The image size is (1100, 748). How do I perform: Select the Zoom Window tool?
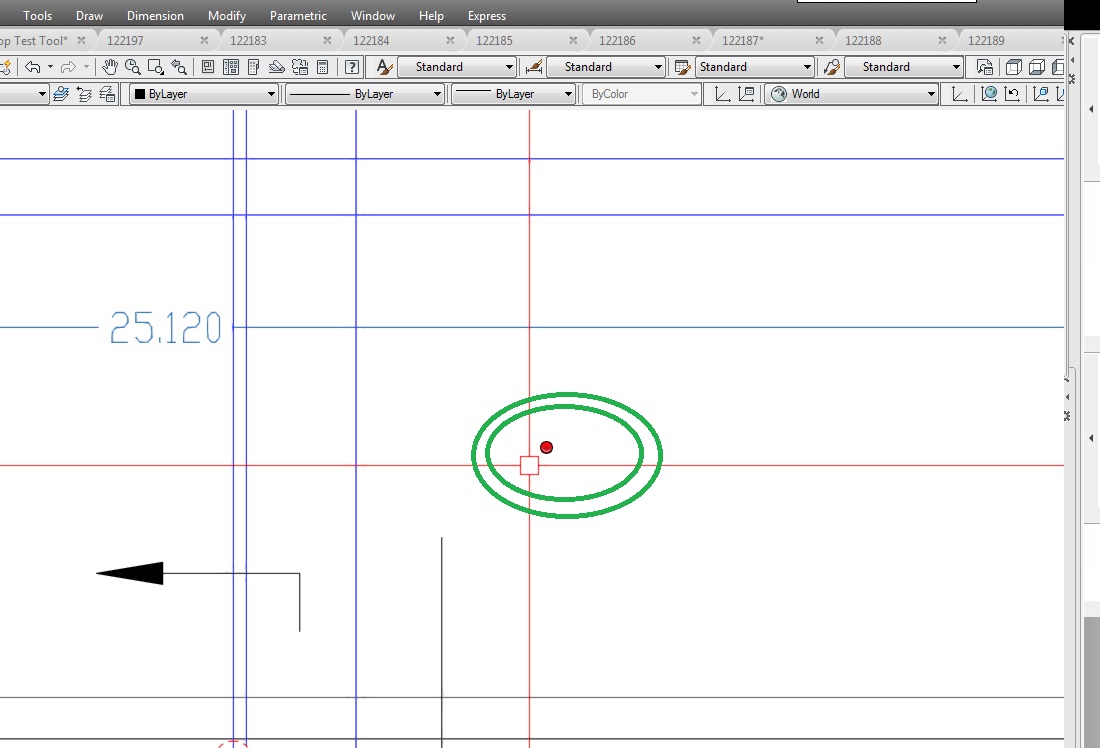pos(156,67)
